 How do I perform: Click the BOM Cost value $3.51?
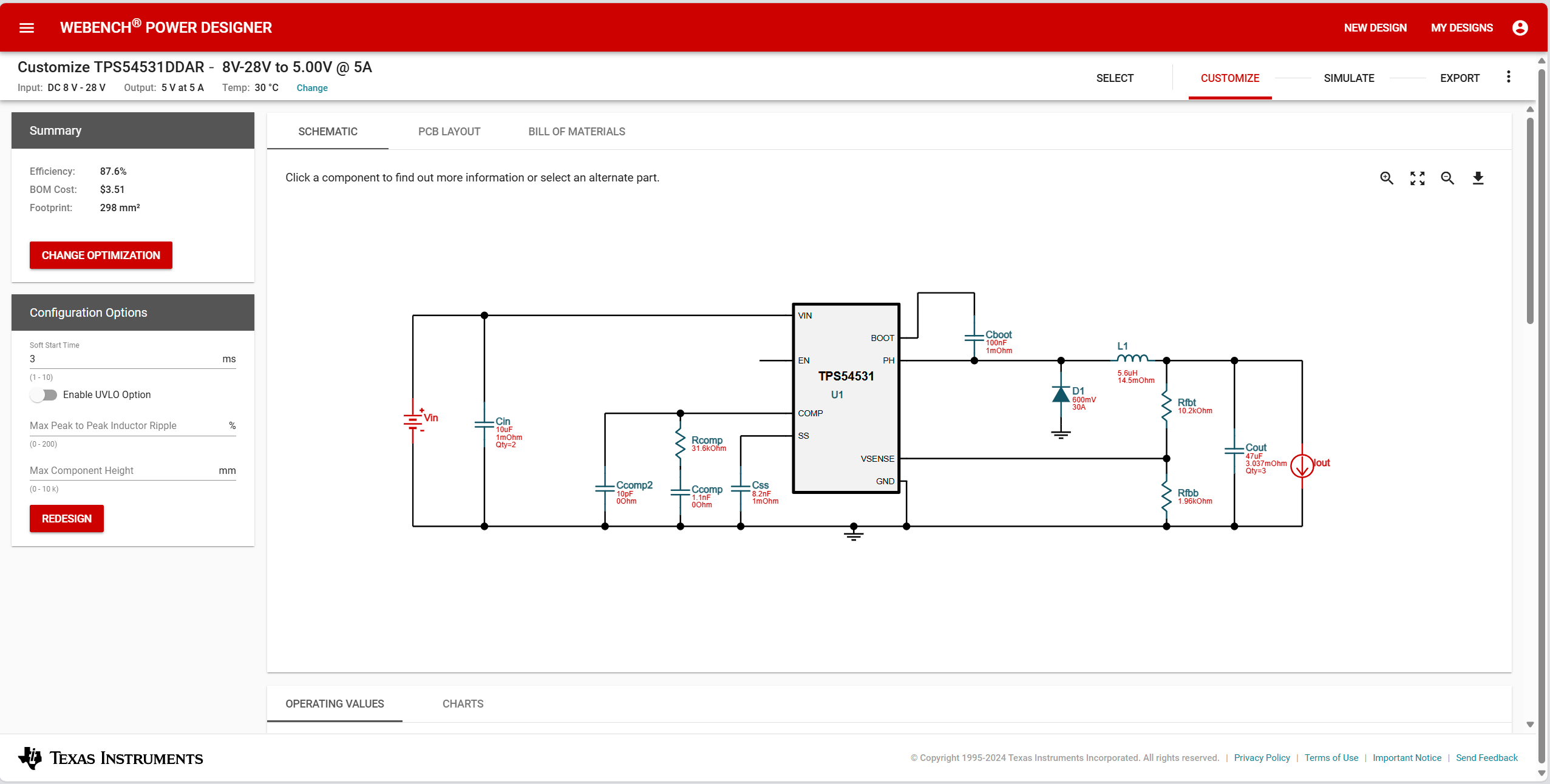tap(112, 190)
